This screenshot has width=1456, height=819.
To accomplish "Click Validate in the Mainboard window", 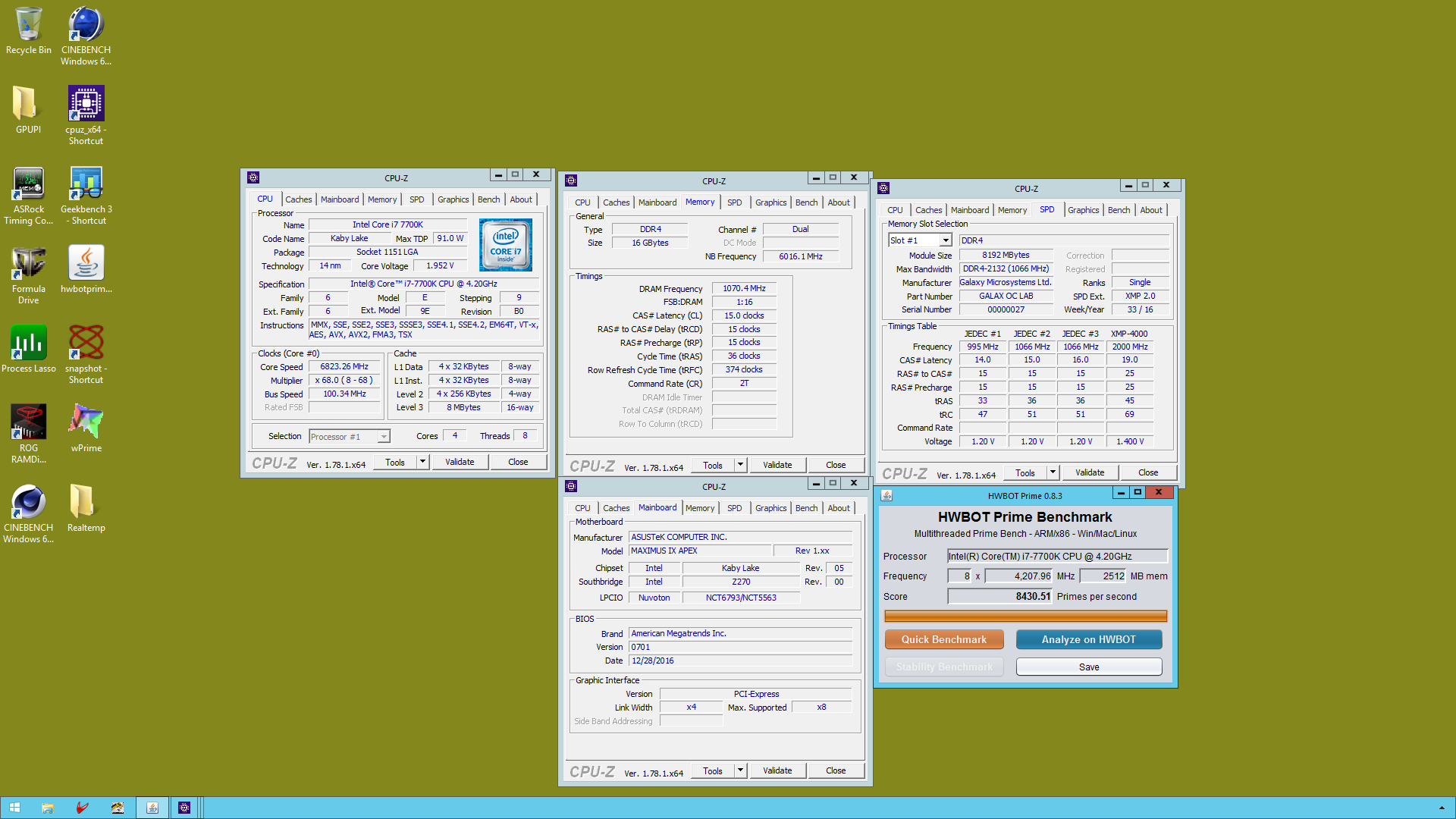I will click(777, 770).
